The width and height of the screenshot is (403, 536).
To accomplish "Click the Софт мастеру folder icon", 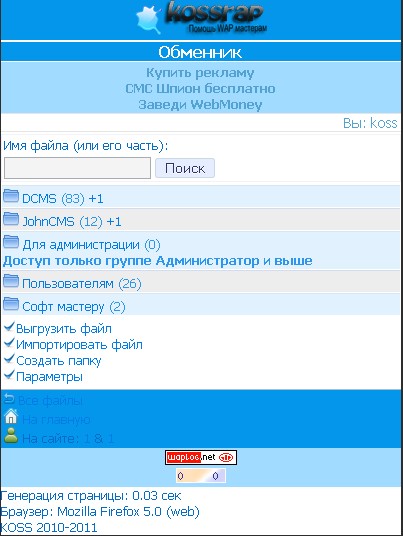I will (x=11, y=304).
